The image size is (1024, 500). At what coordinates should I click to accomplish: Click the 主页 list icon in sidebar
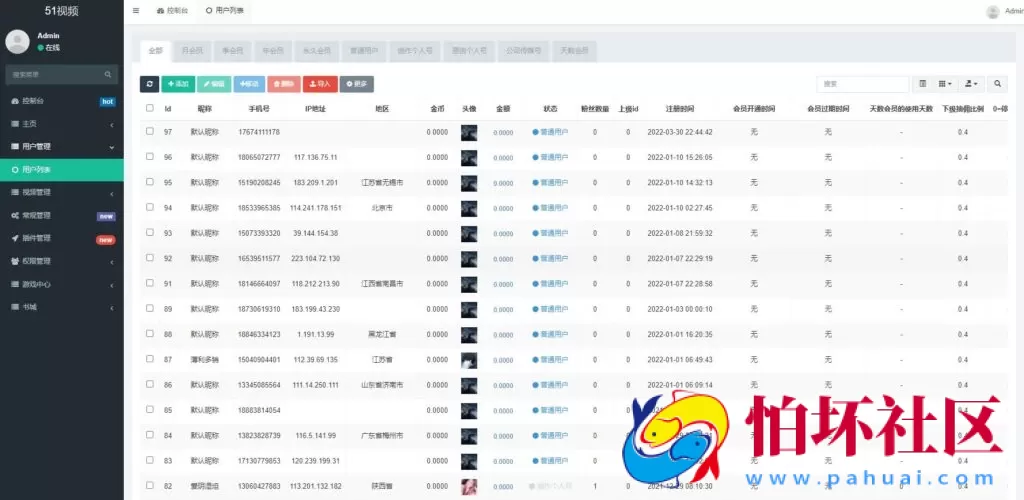[15, 124]
